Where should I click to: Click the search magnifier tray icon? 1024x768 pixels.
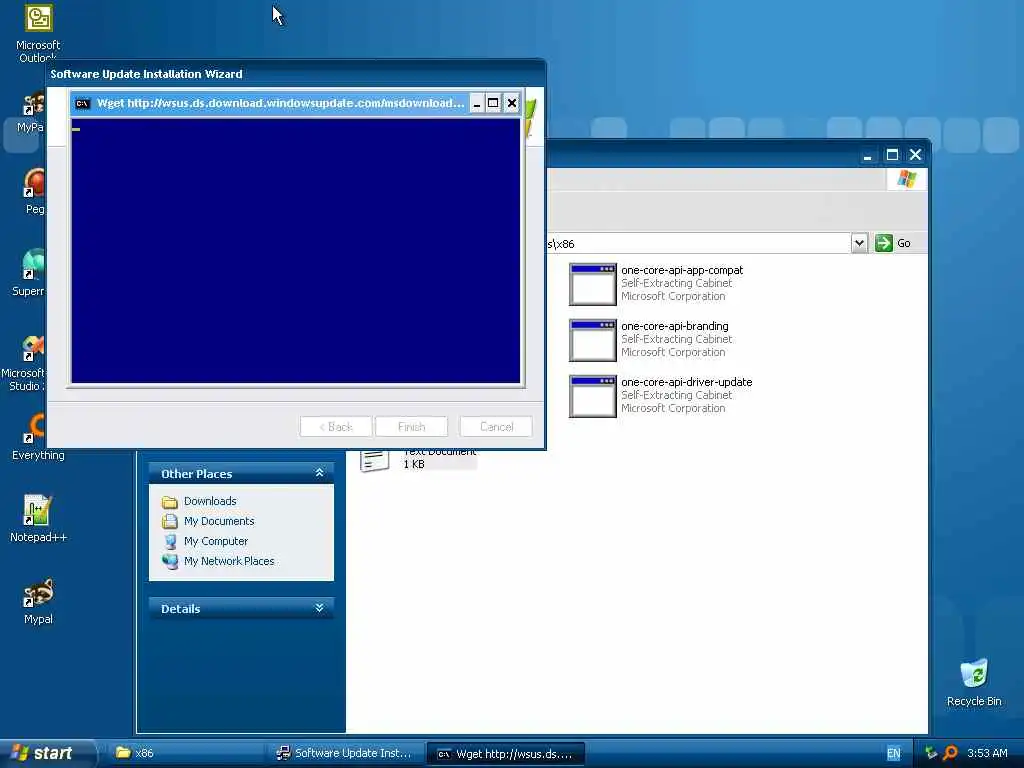coord(950,753)
